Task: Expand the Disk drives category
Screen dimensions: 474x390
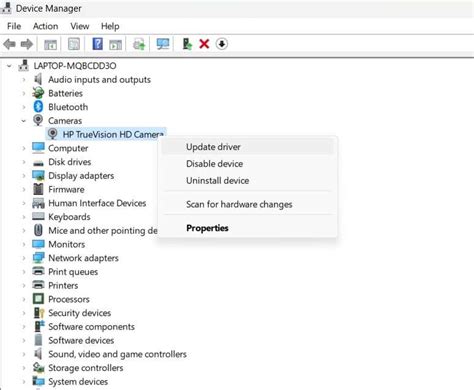Action: [x=24, y=162]
